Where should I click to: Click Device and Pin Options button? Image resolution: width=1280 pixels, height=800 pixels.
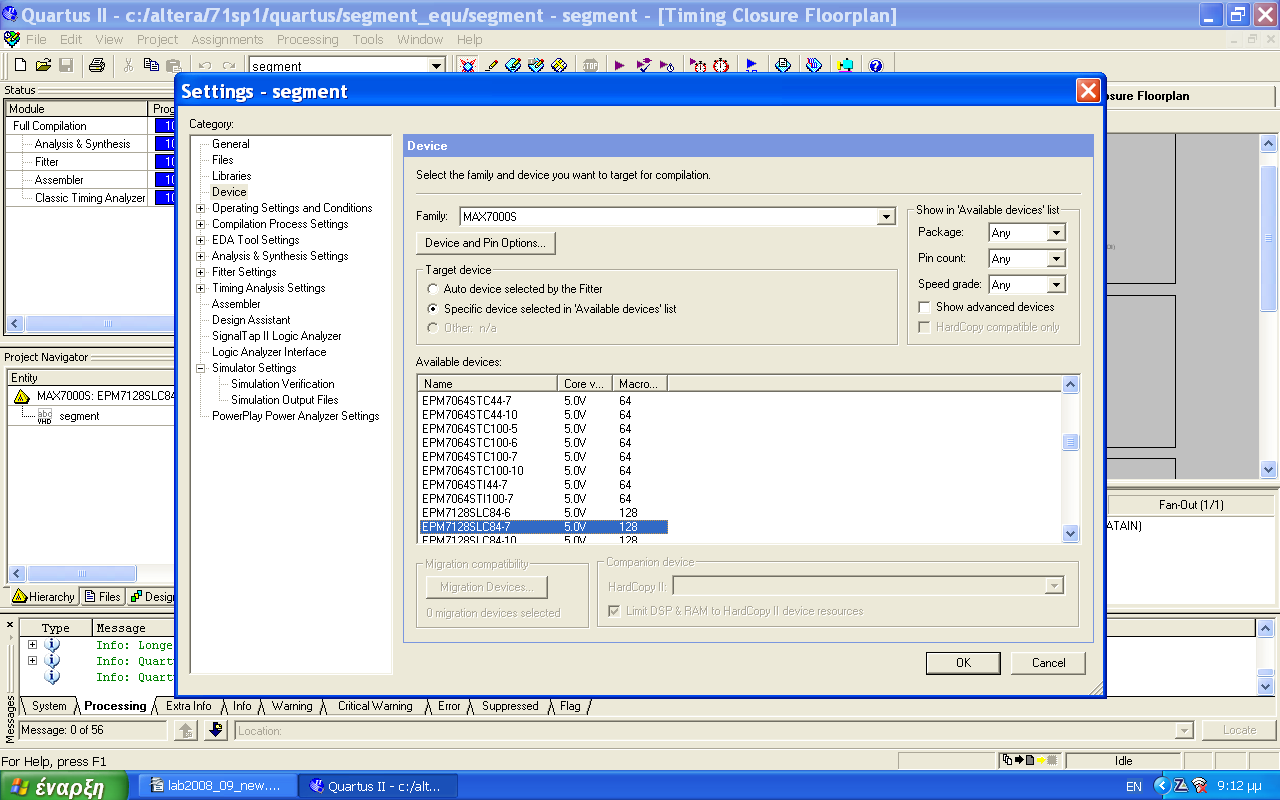[x=485, y=243]
